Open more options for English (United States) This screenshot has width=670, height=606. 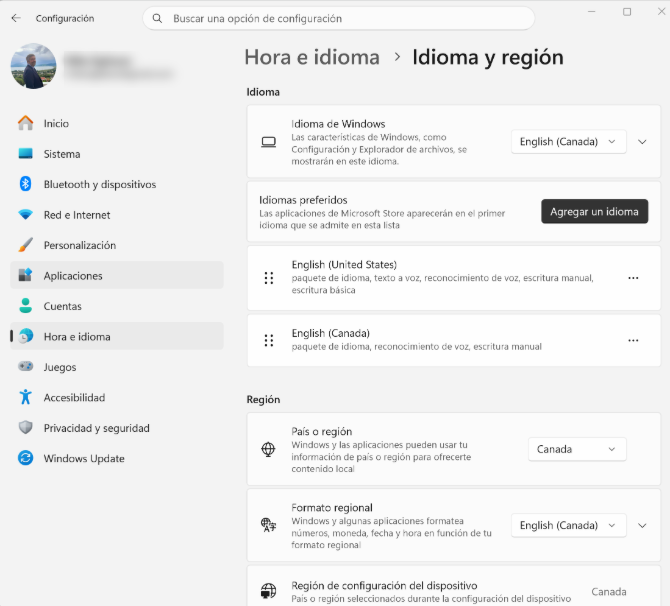point(633,278)
